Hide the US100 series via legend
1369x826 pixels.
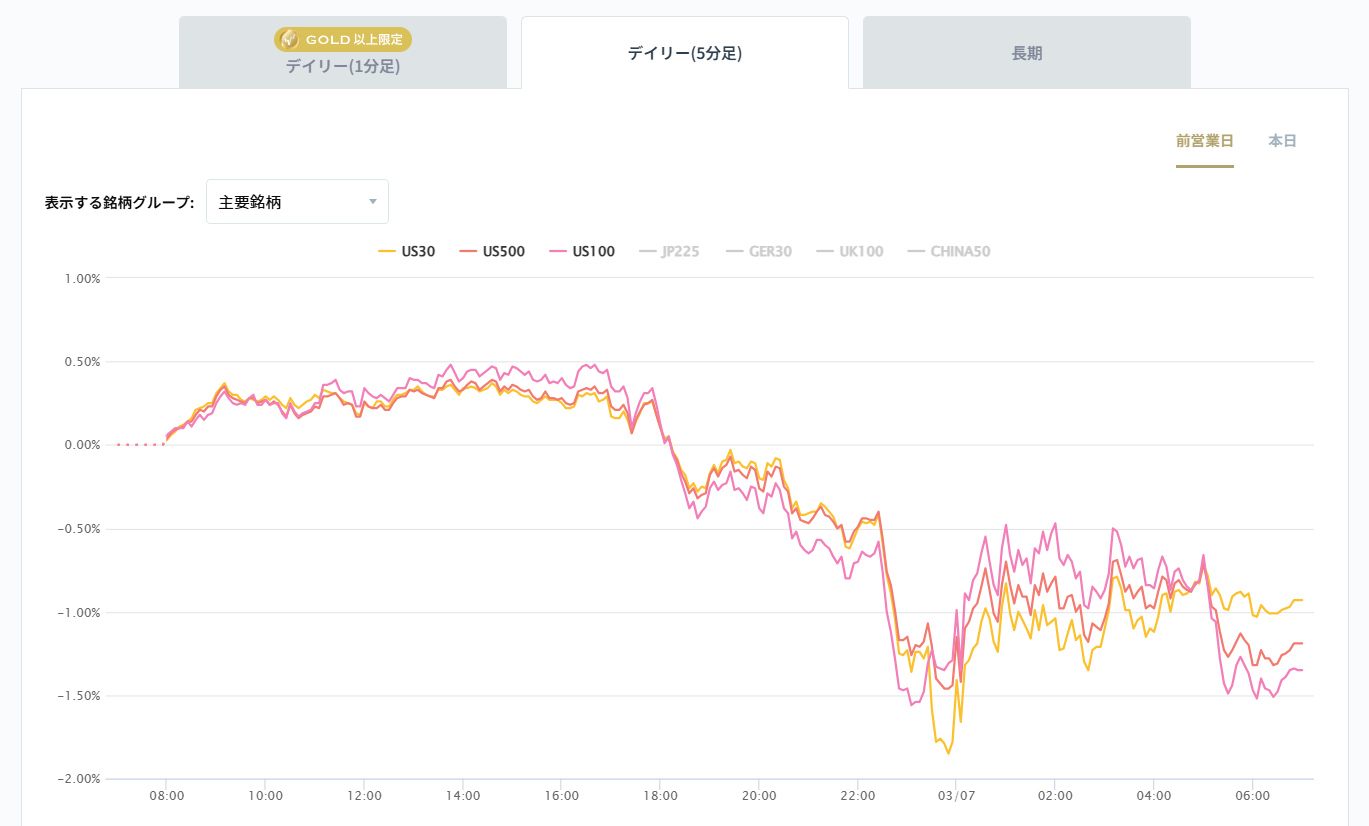tap(583, 252)
